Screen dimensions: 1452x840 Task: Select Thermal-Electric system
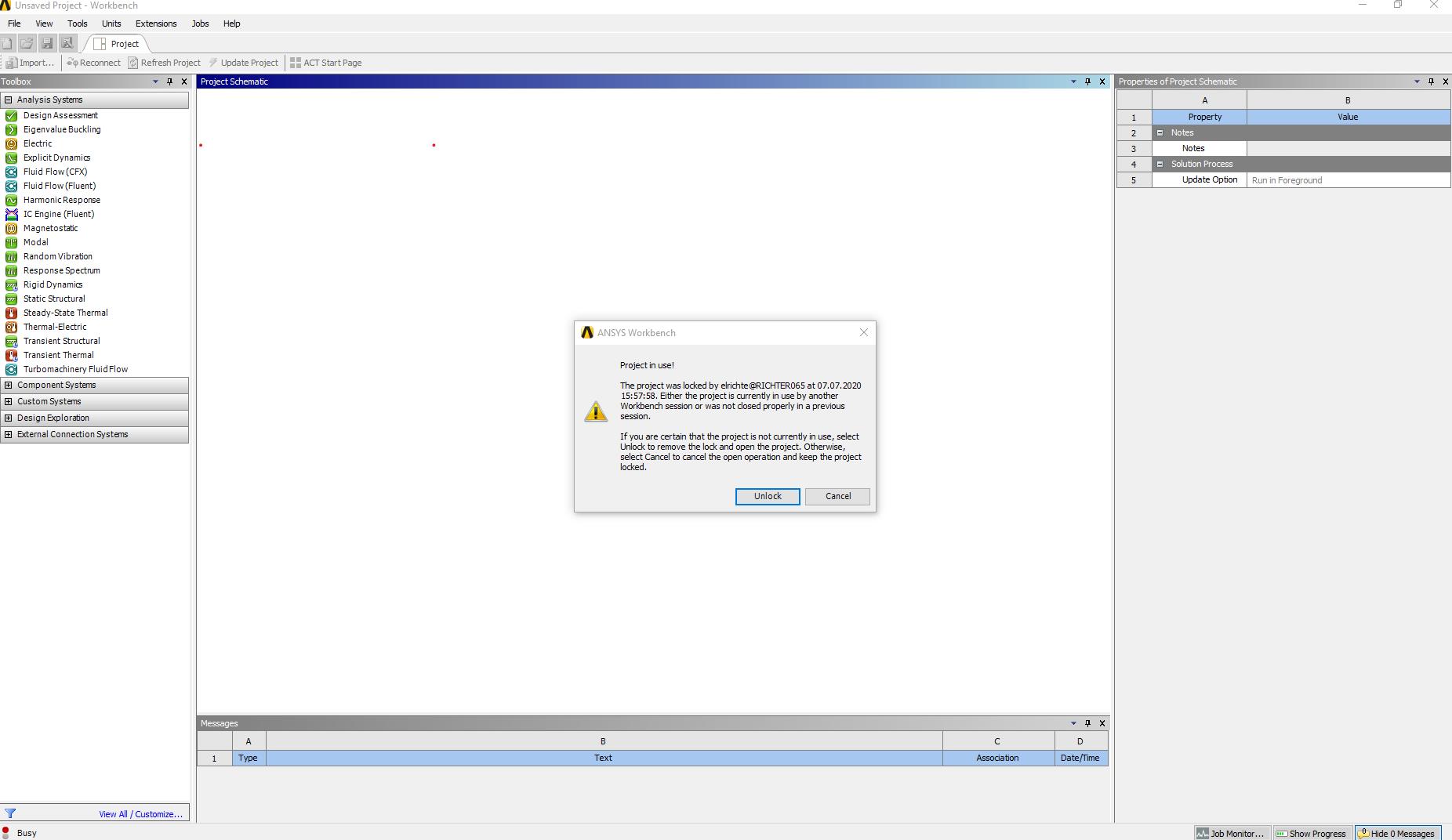point(55,327)
